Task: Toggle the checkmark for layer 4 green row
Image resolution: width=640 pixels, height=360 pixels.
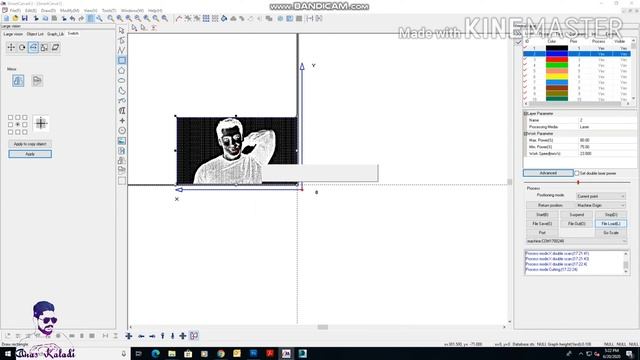Action: click(x=525, y=65)
